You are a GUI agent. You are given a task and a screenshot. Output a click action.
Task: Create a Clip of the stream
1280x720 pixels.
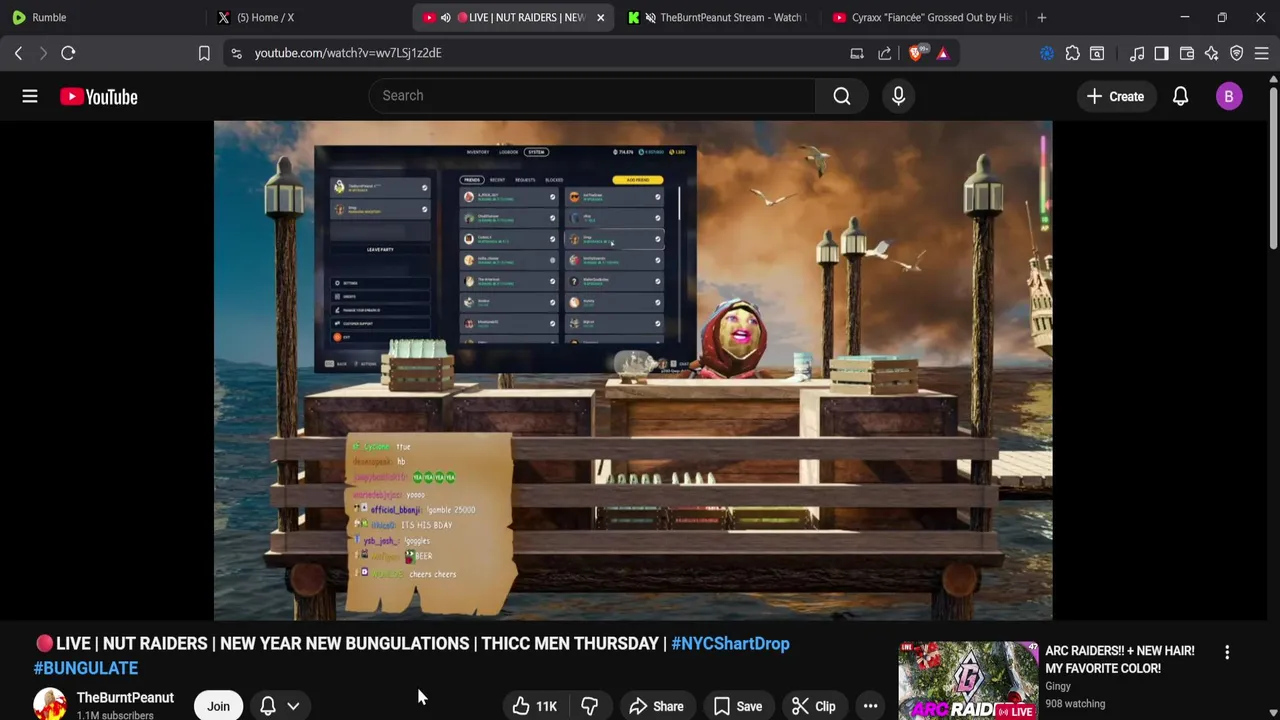[x=814, y=706]
